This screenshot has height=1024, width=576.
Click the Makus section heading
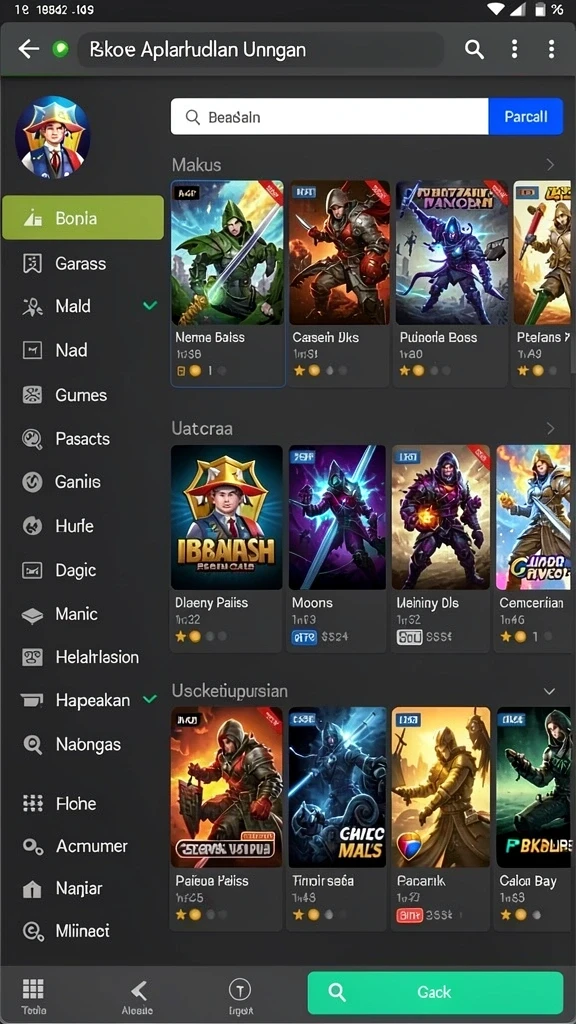[197, 165]
